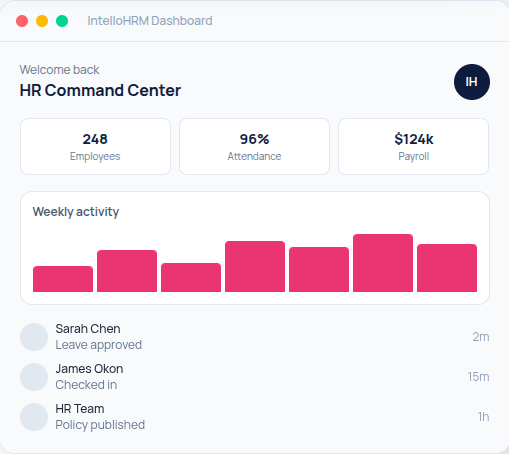Click the '2m' timestamp
This screenshot has width=509, height=454.
[x=481, y=337]
